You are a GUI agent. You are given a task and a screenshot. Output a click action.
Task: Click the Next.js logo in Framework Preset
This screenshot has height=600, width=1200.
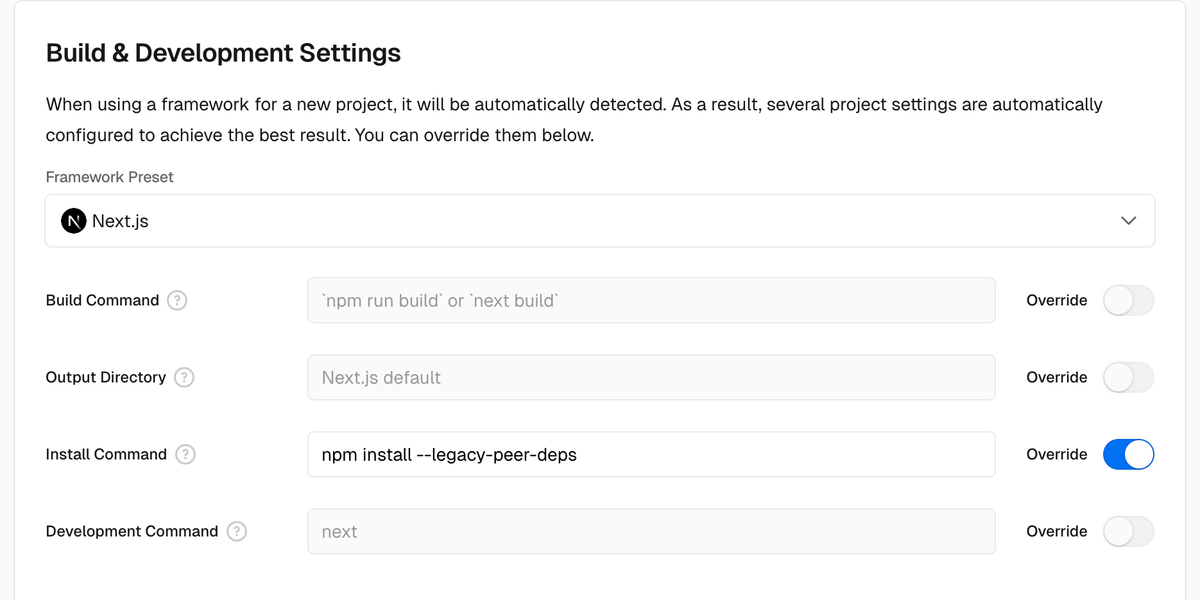click(x=74, y=220)
